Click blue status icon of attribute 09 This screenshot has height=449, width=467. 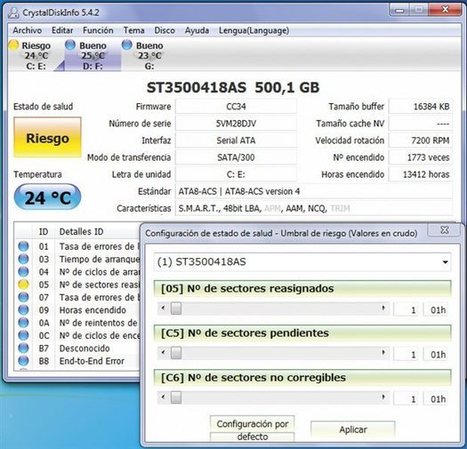(23, 310)
